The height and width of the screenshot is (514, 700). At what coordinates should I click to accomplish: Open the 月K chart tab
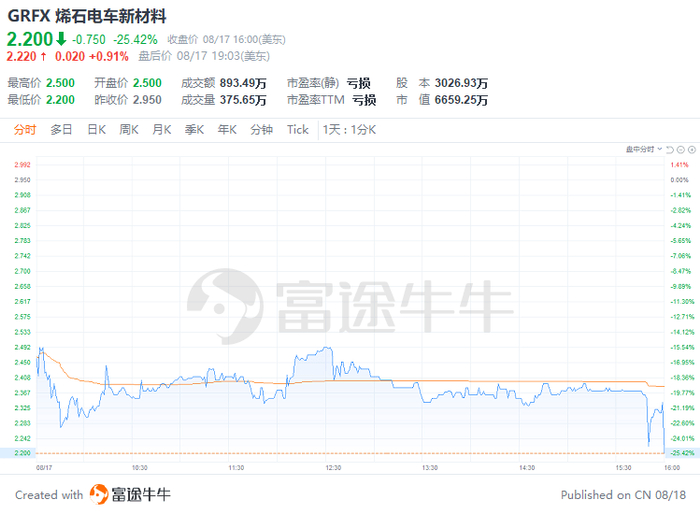click(x=162, y=130)
